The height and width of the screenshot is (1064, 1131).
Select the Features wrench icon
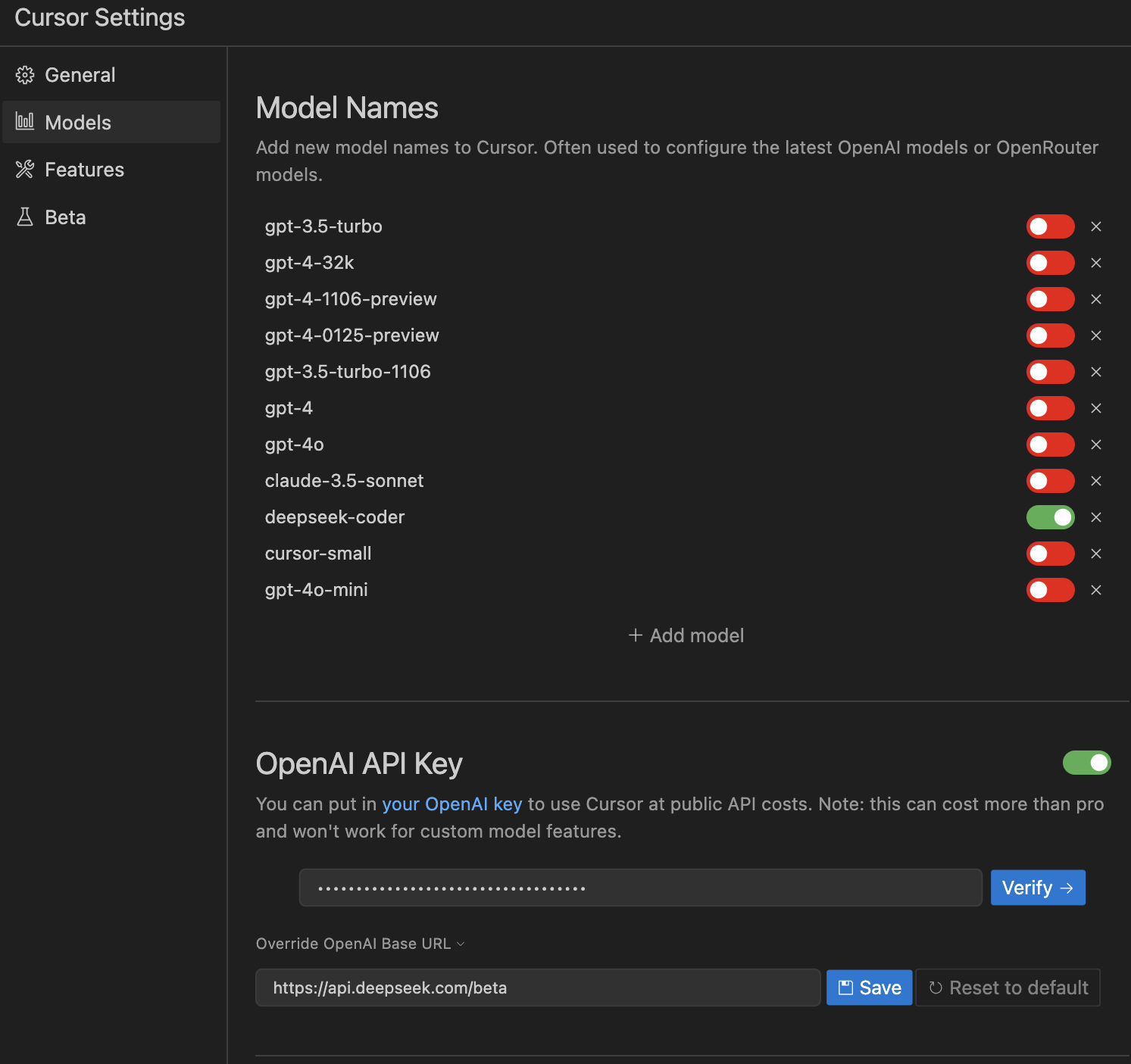[x=25, y=169]
